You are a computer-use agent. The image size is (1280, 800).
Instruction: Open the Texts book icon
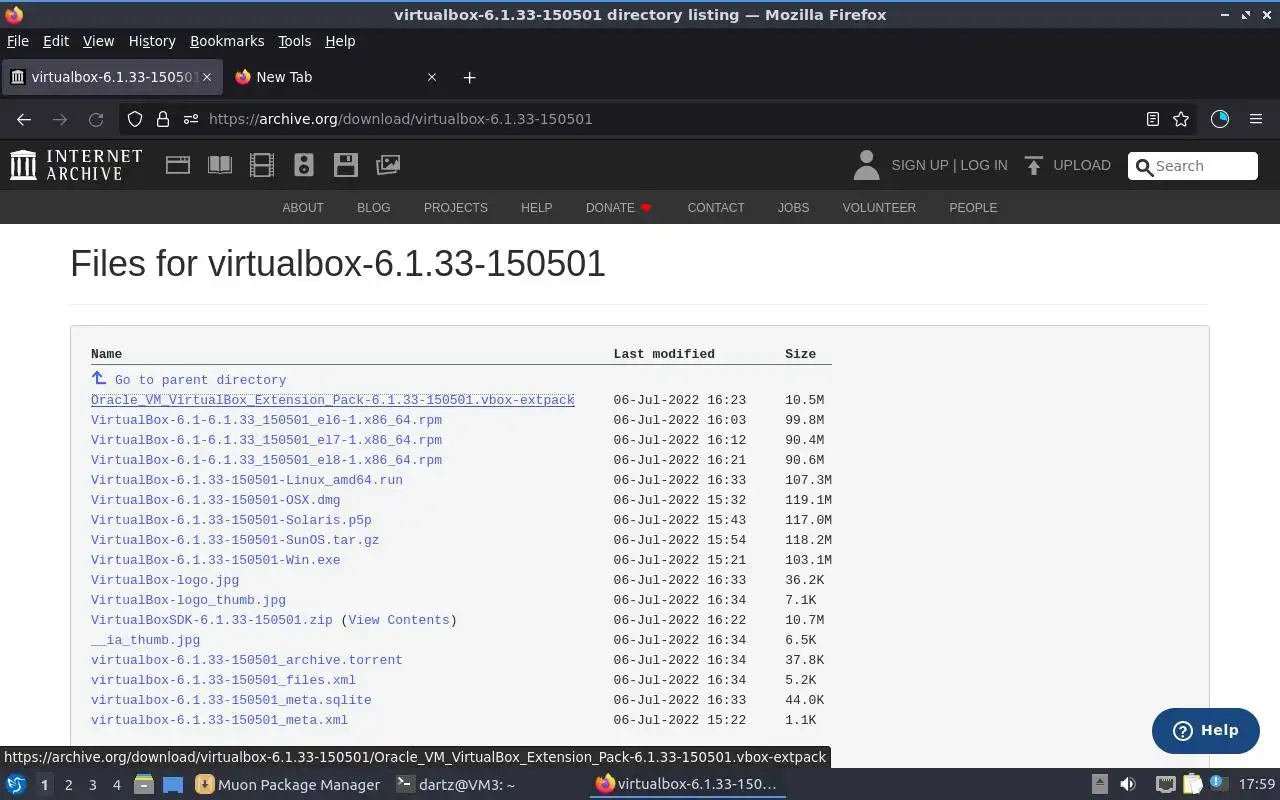[x=220, y=165]
